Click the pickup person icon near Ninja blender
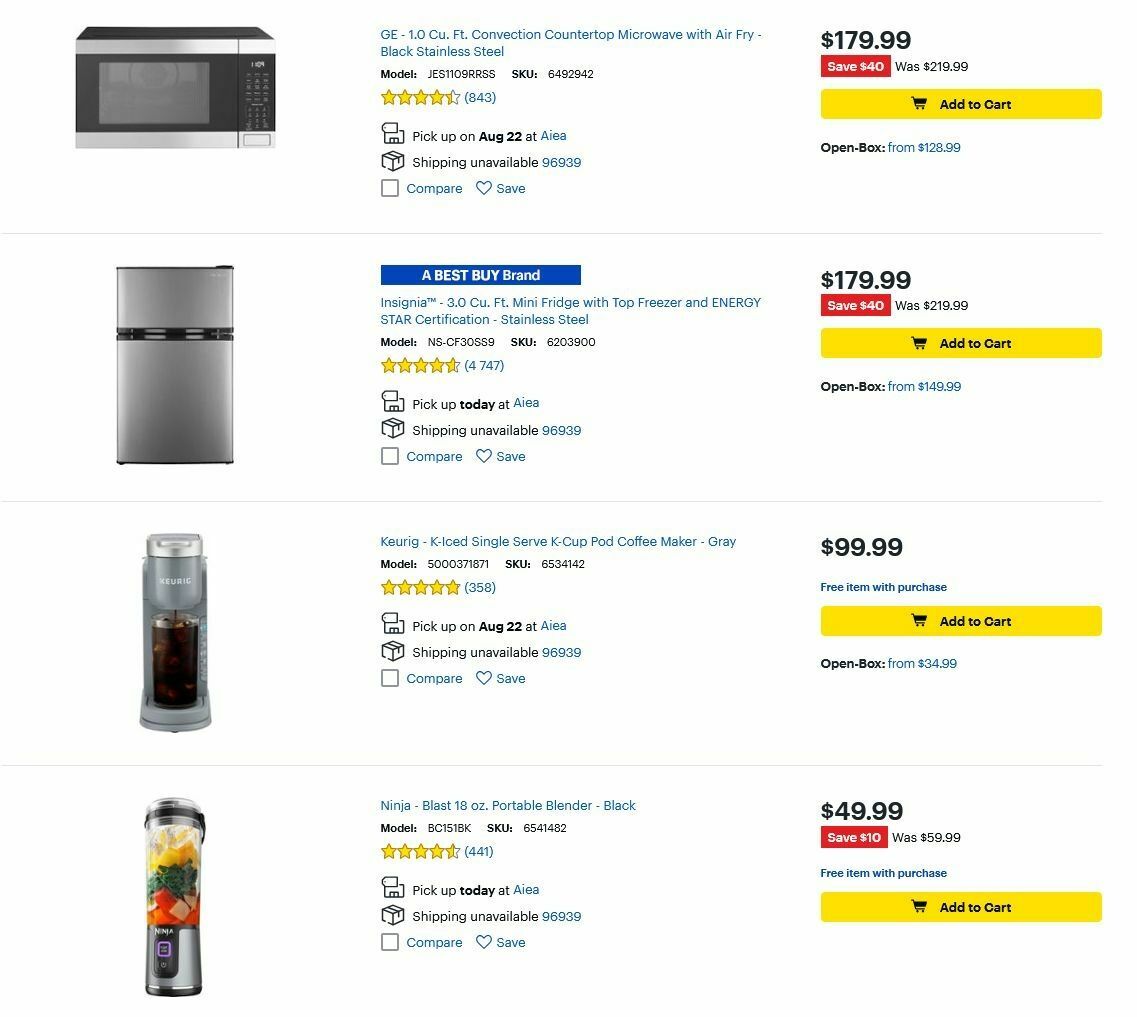Screen dimensions: 1137x1017 pos(391,887)
